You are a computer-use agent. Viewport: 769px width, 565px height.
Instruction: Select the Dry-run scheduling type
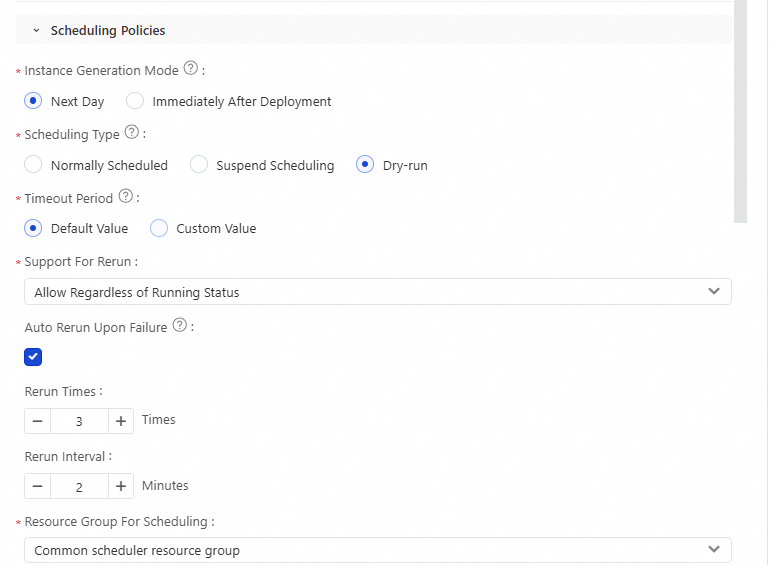point(365,165)
